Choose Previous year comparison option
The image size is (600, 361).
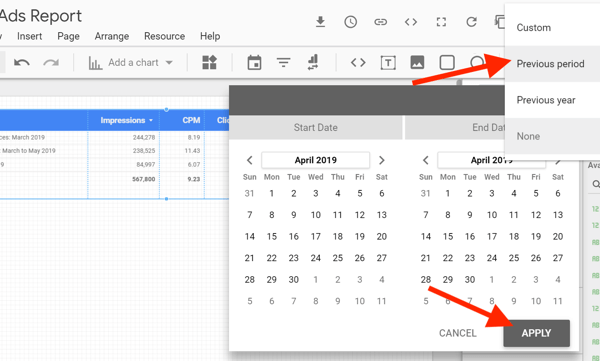tap(553, 100)
